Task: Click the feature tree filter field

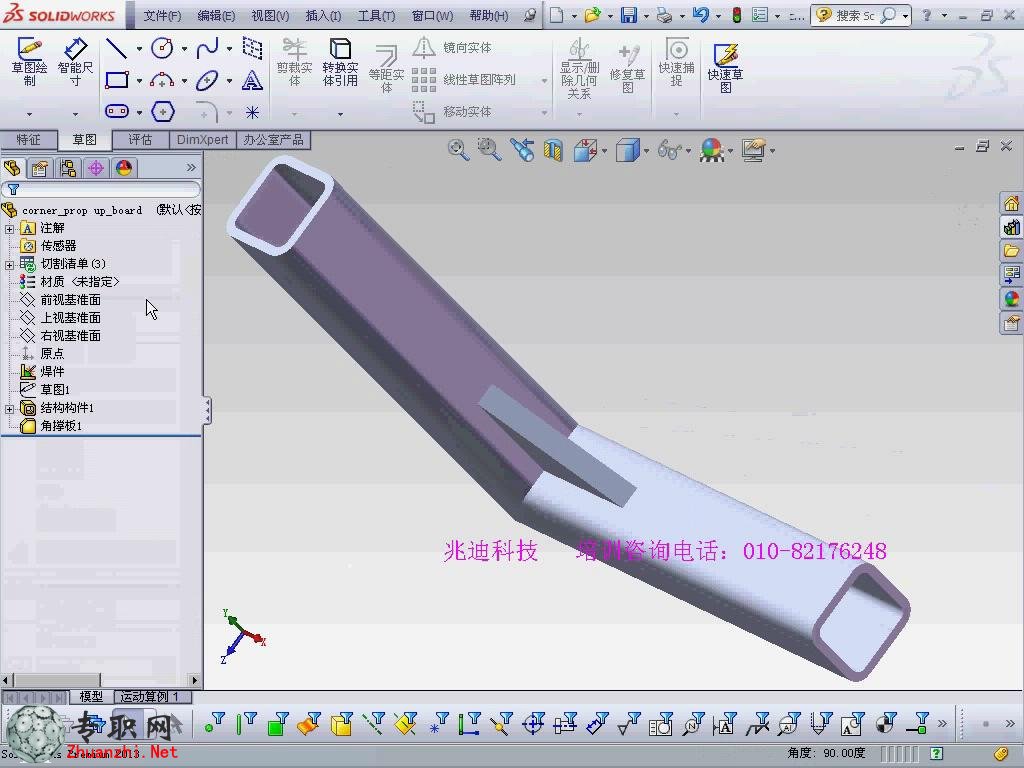Action: pos(101,189)
